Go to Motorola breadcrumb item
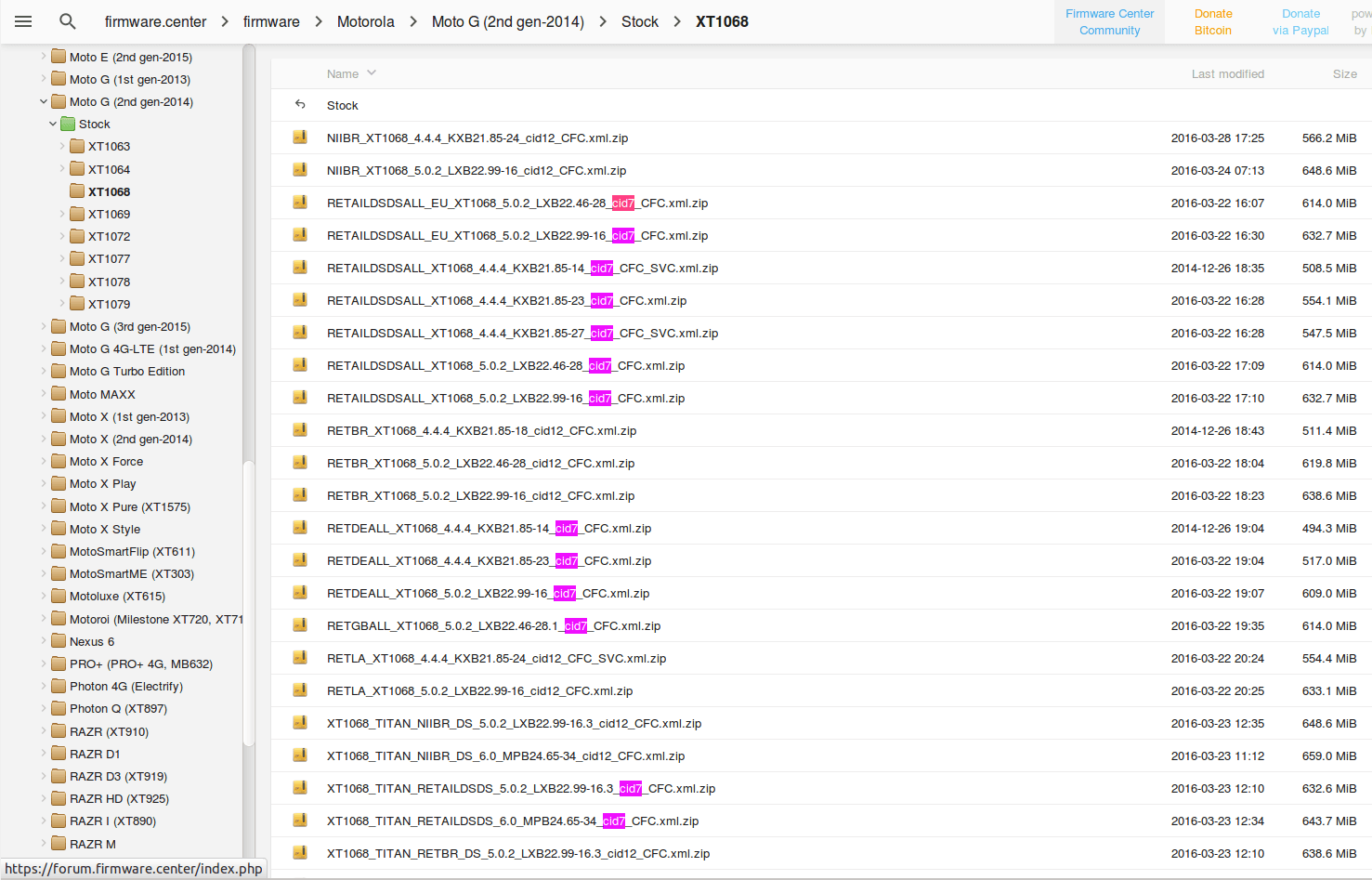Viewport: 1372px width, 880px height. point(366,21)
